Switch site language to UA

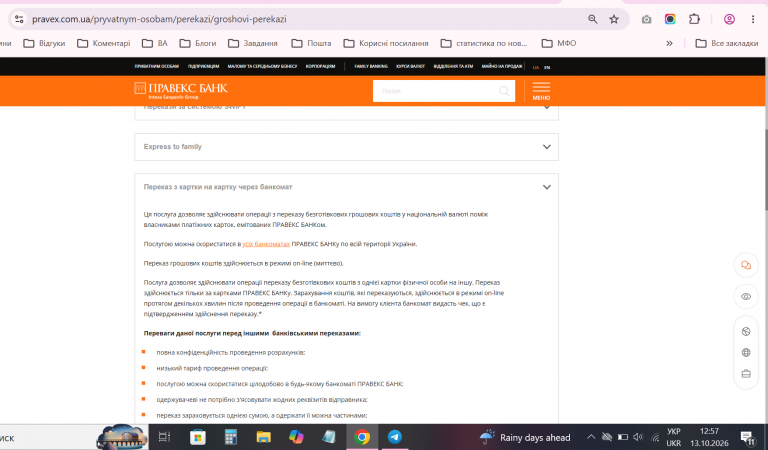click(536, 68)
